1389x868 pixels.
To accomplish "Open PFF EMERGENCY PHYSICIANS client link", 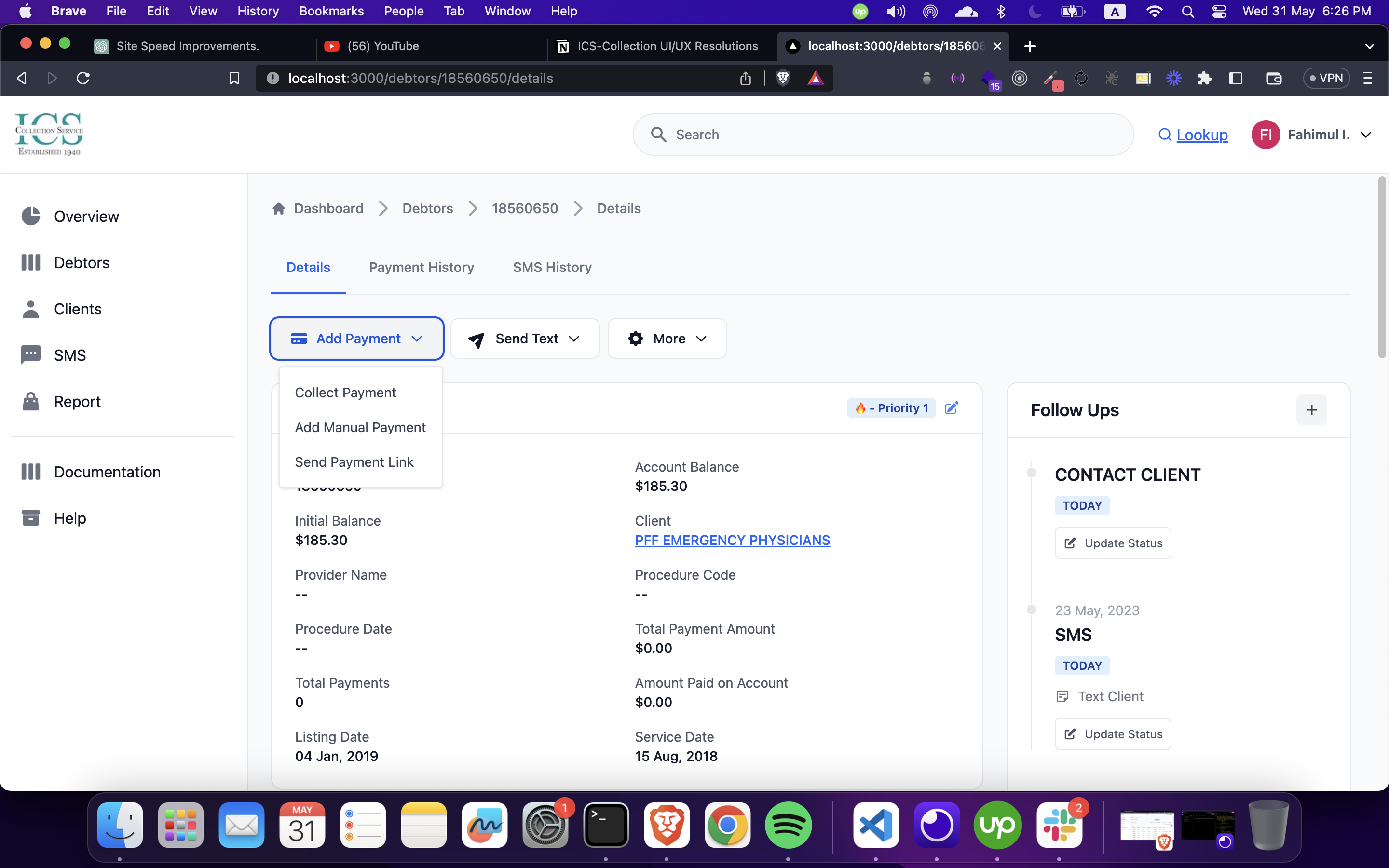I will click(732, 540).
